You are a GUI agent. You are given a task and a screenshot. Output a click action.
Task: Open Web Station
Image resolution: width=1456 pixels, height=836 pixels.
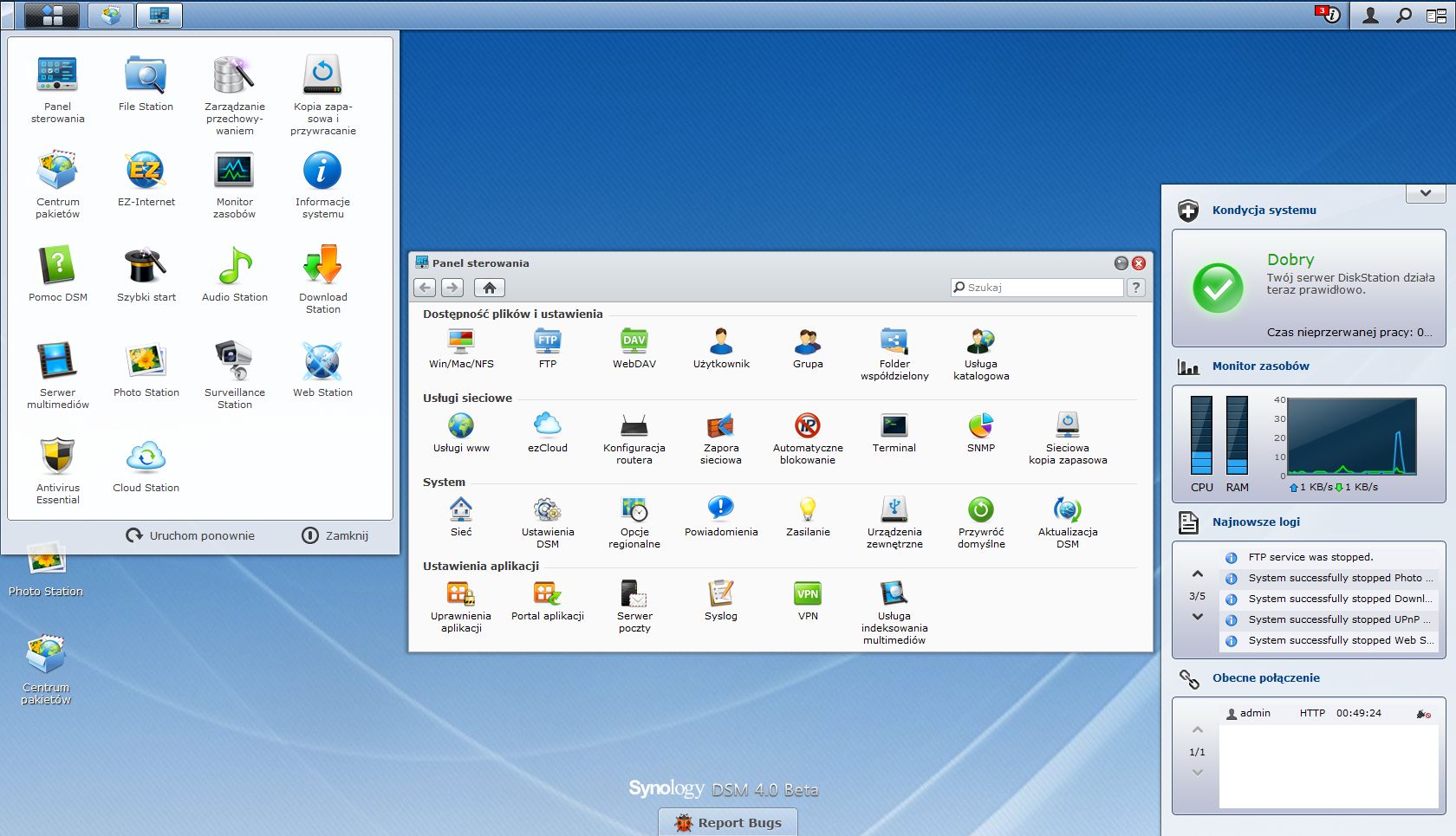tap(323, 369)
